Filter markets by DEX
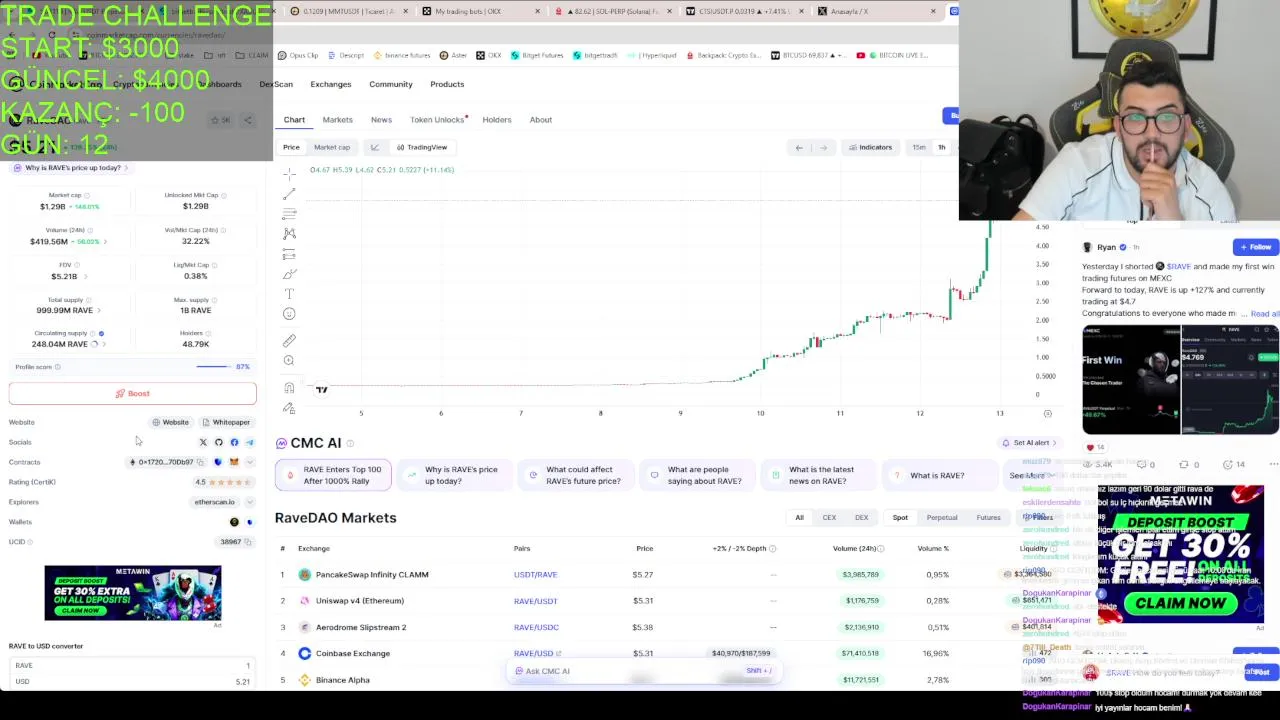Screen dimensions: 1280x720 pyautogui.click(x=861, y=517)
